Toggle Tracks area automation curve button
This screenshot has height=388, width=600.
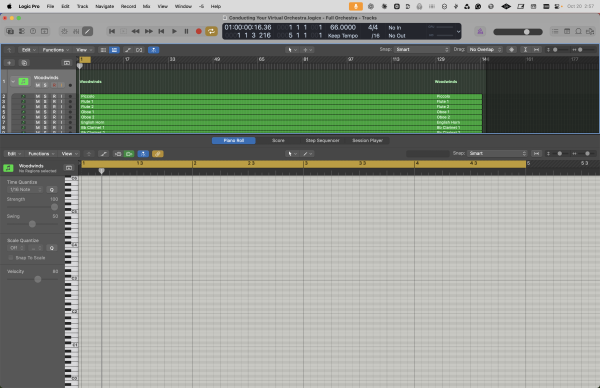(128, 50)
